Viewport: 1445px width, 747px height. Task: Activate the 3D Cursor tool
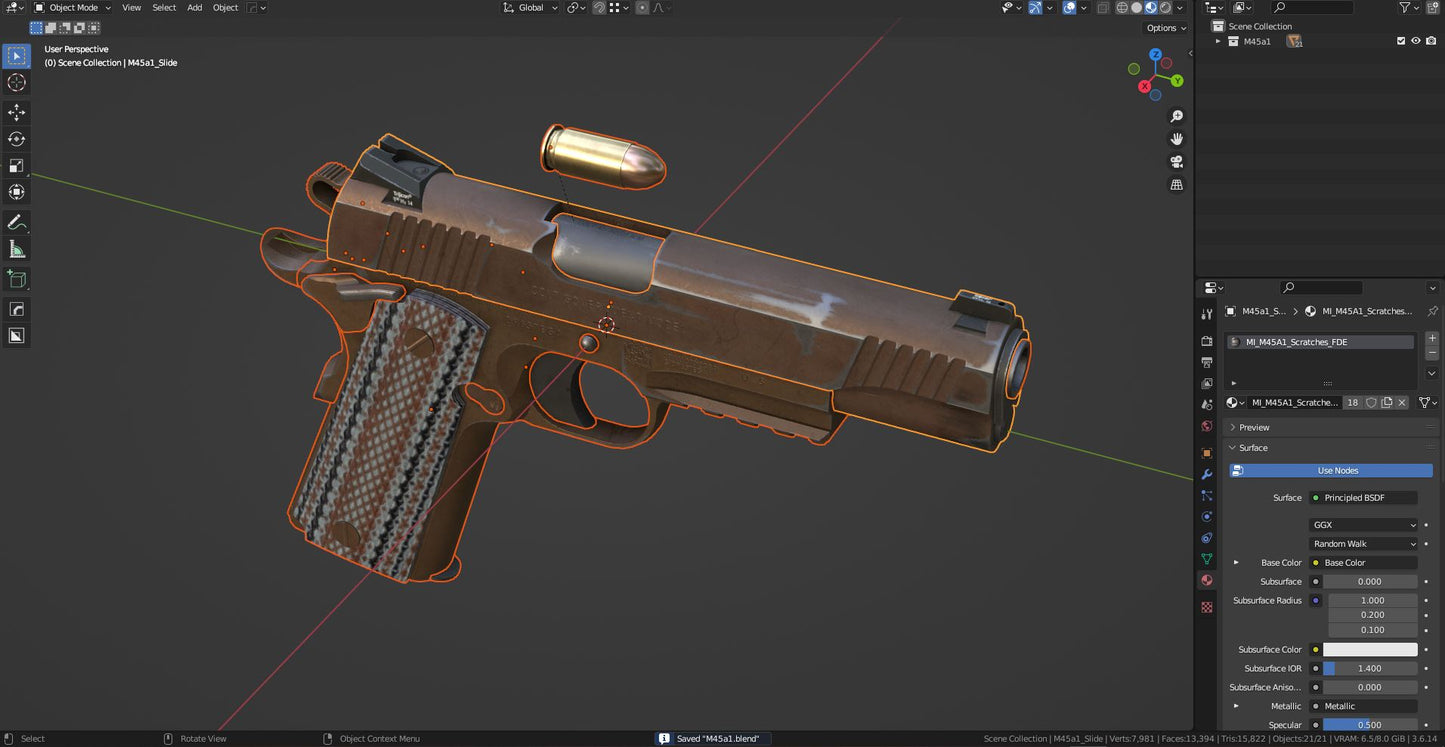coord(17,83)
